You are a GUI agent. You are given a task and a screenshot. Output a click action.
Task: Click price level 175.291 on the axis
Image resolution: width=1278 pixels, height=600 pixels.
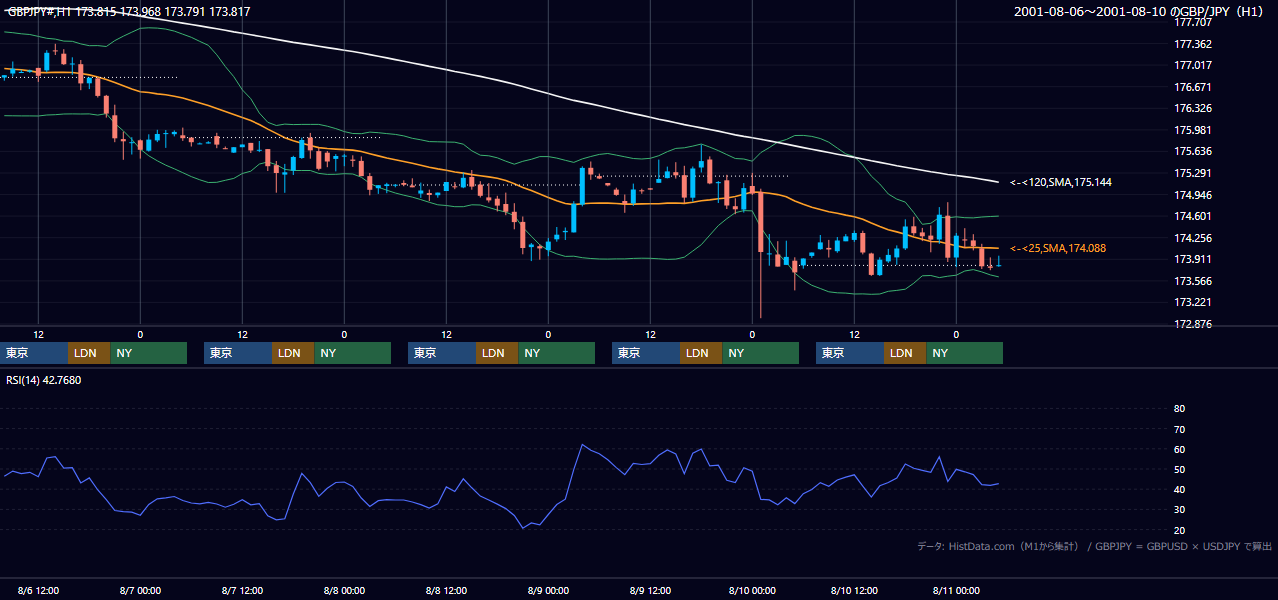(1193, 173)
